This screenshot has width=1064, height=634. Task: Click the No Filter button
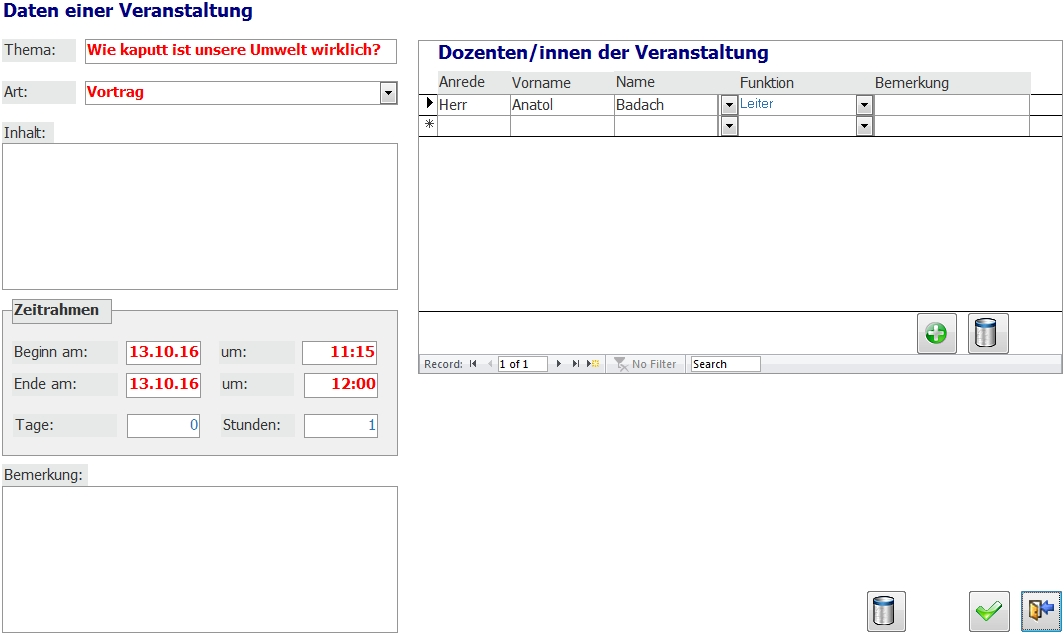click(645, 365)
